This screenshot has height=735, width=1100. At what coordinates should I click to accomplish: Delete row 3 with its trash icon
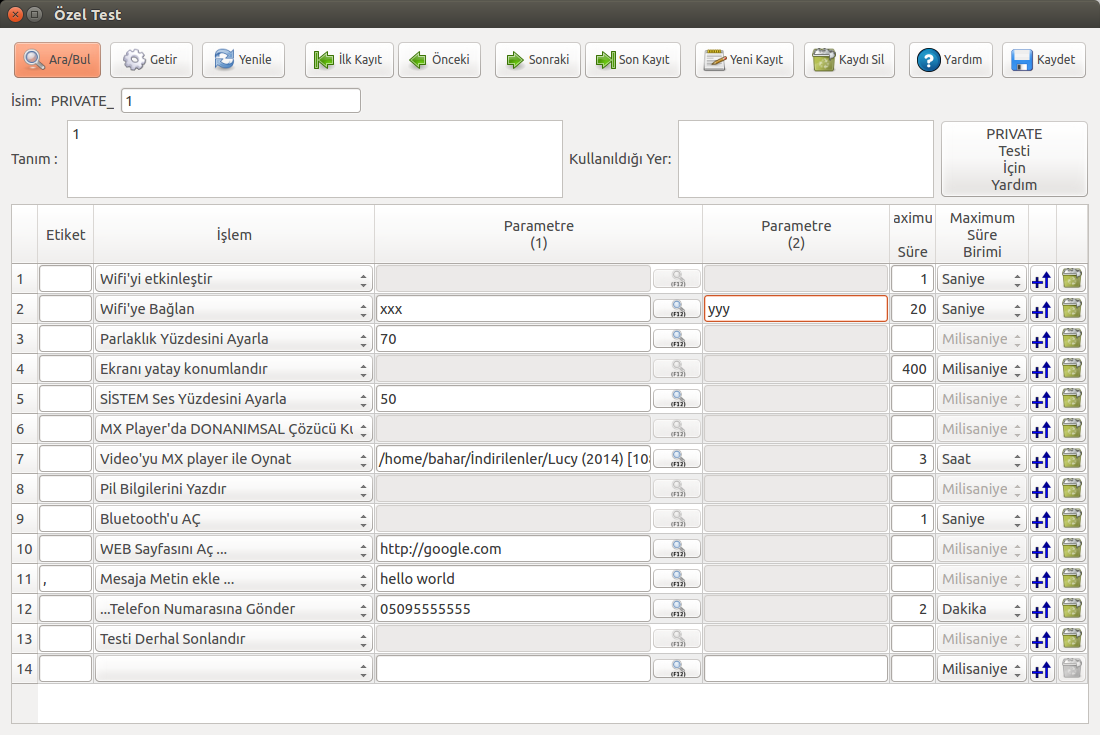point(1072,339)
